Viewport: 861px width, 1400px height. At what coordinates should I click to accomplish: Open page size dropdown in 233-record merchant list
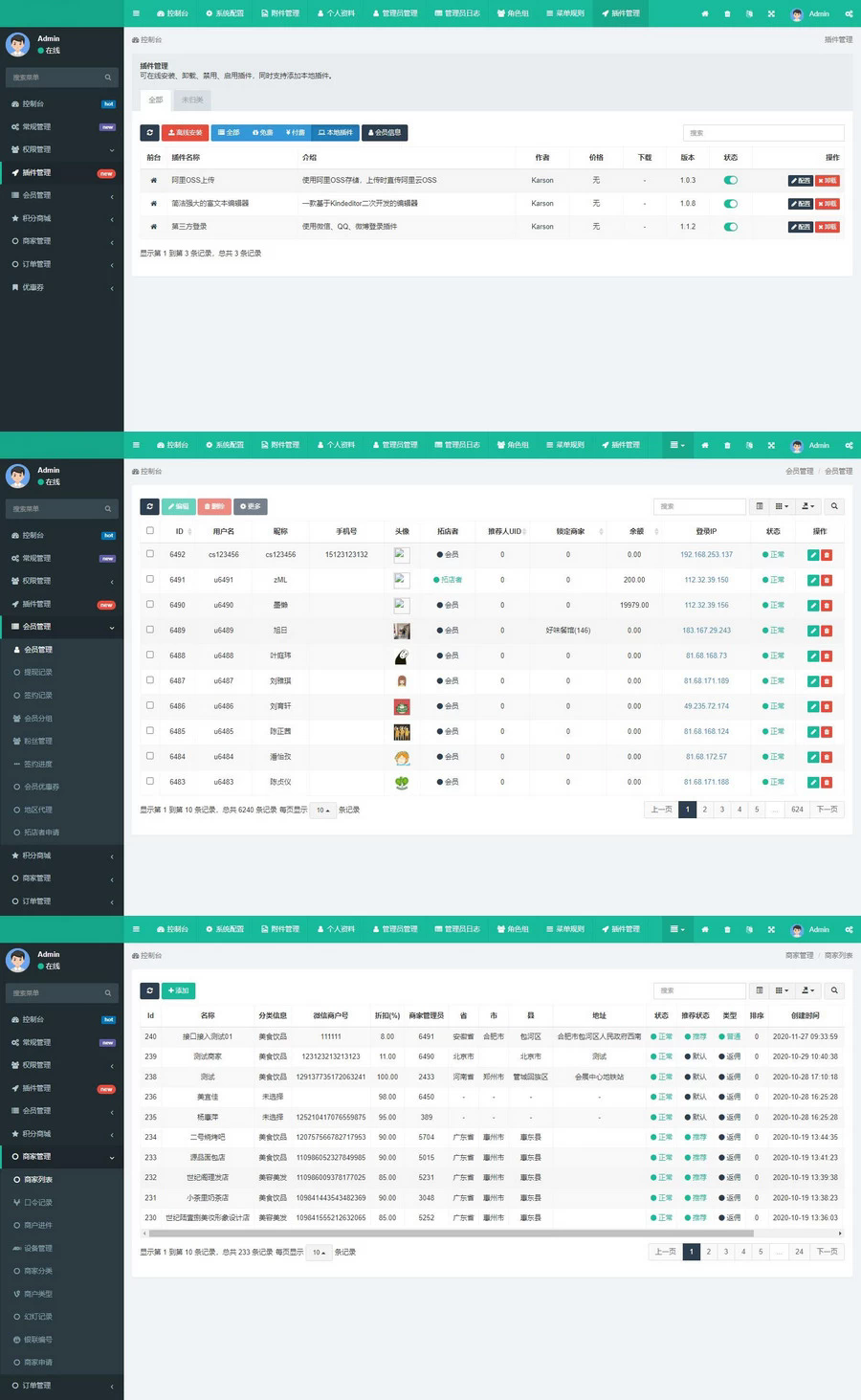pyautogui.click(x=319, y=1252)
